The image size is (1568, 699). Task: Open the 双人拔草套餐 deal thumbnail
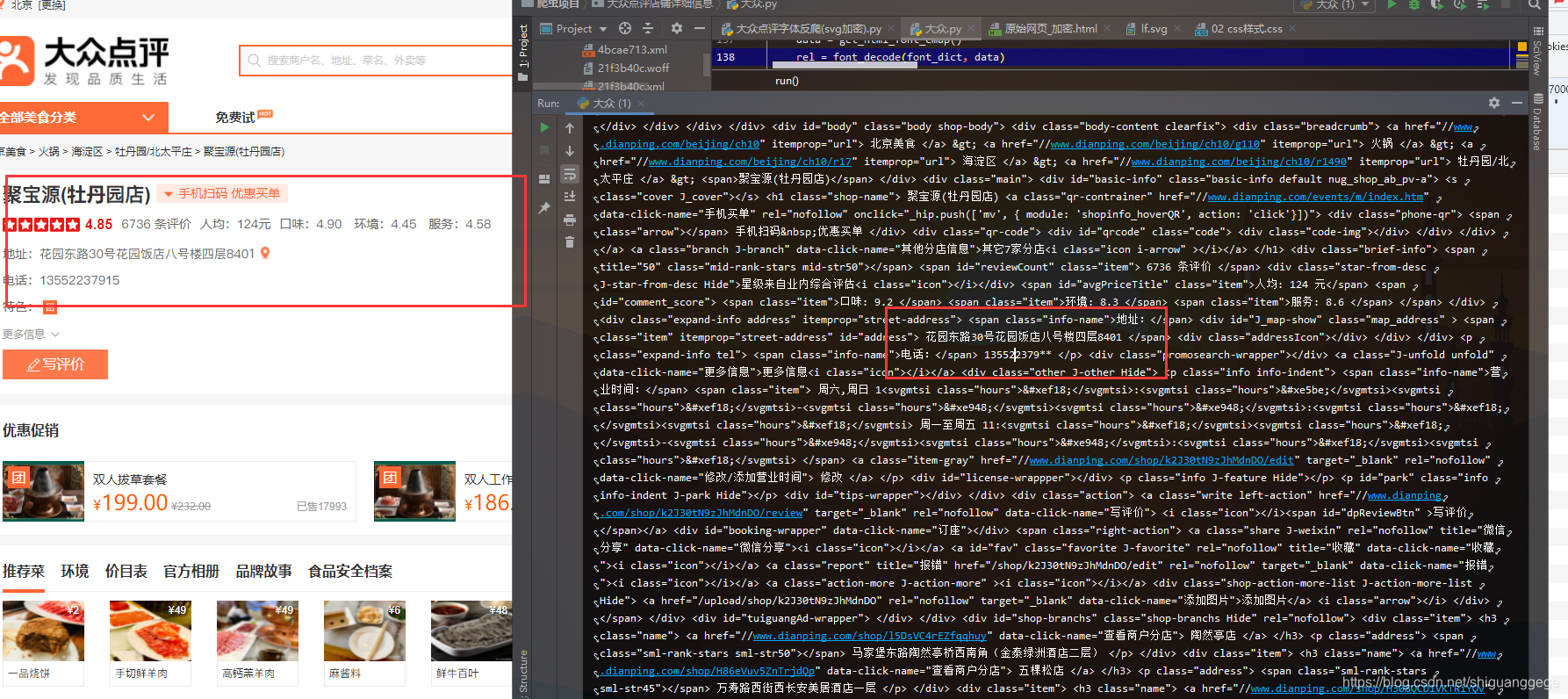coord(43,491)
